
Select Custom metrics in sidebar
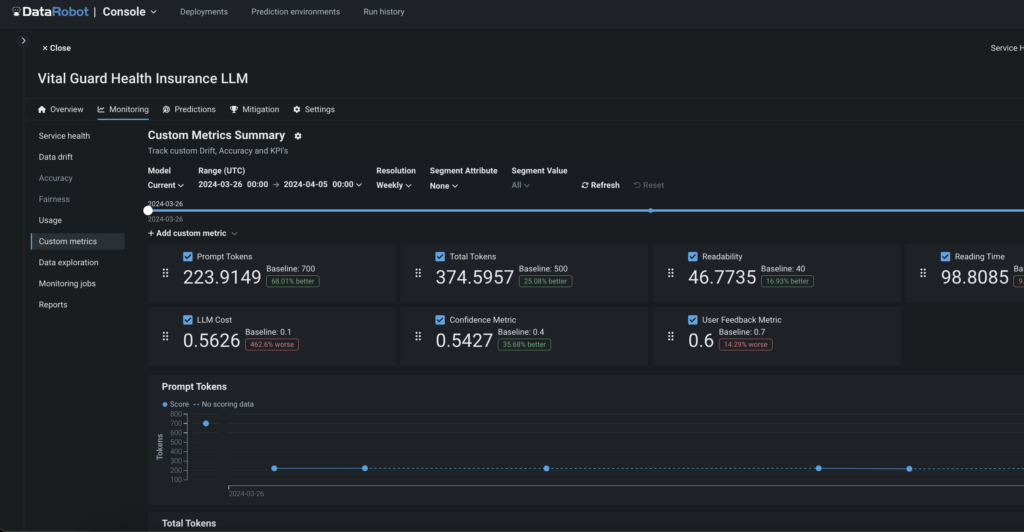coord(78,242)
